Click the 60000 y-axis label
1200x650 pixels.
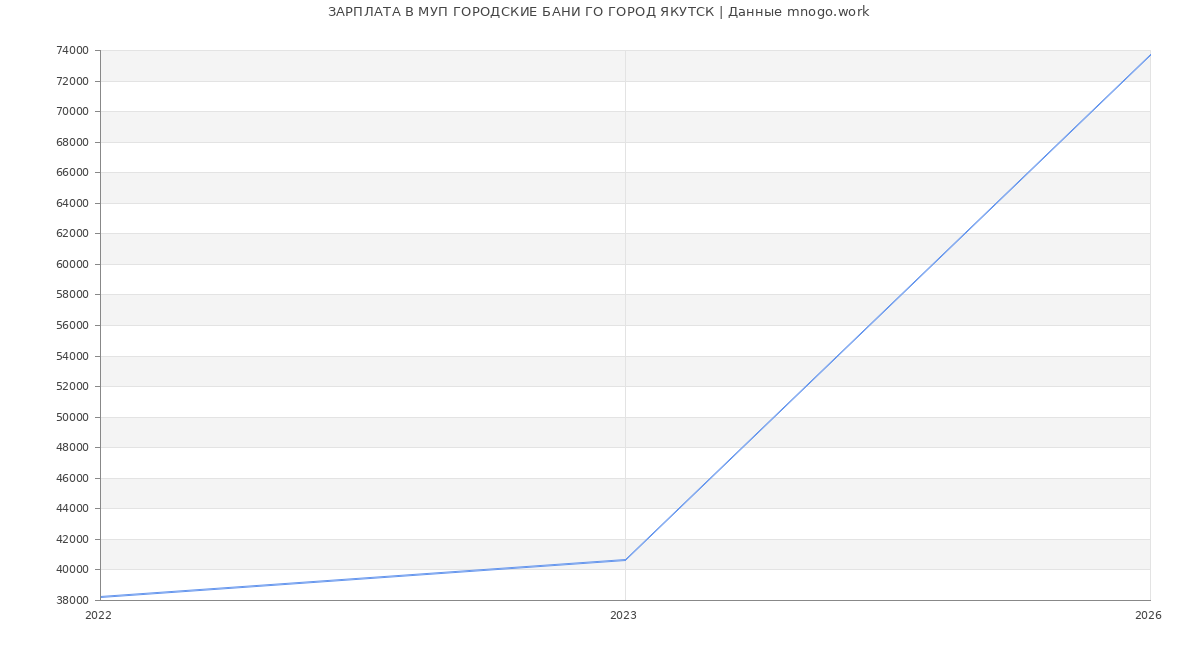(73, 264)
